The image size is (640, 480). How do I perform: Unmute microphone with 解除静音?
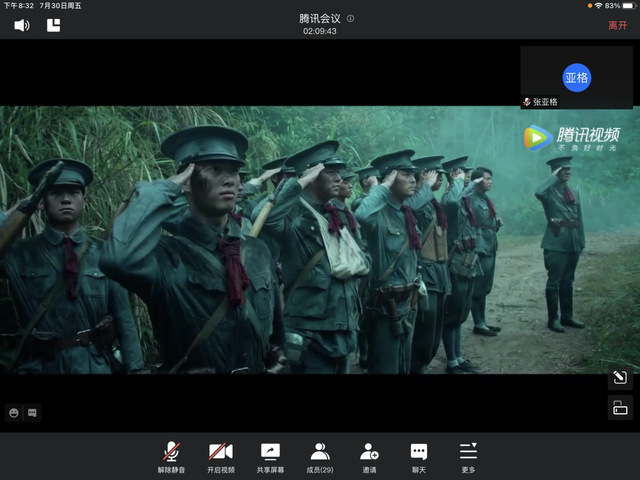[171, 457]
